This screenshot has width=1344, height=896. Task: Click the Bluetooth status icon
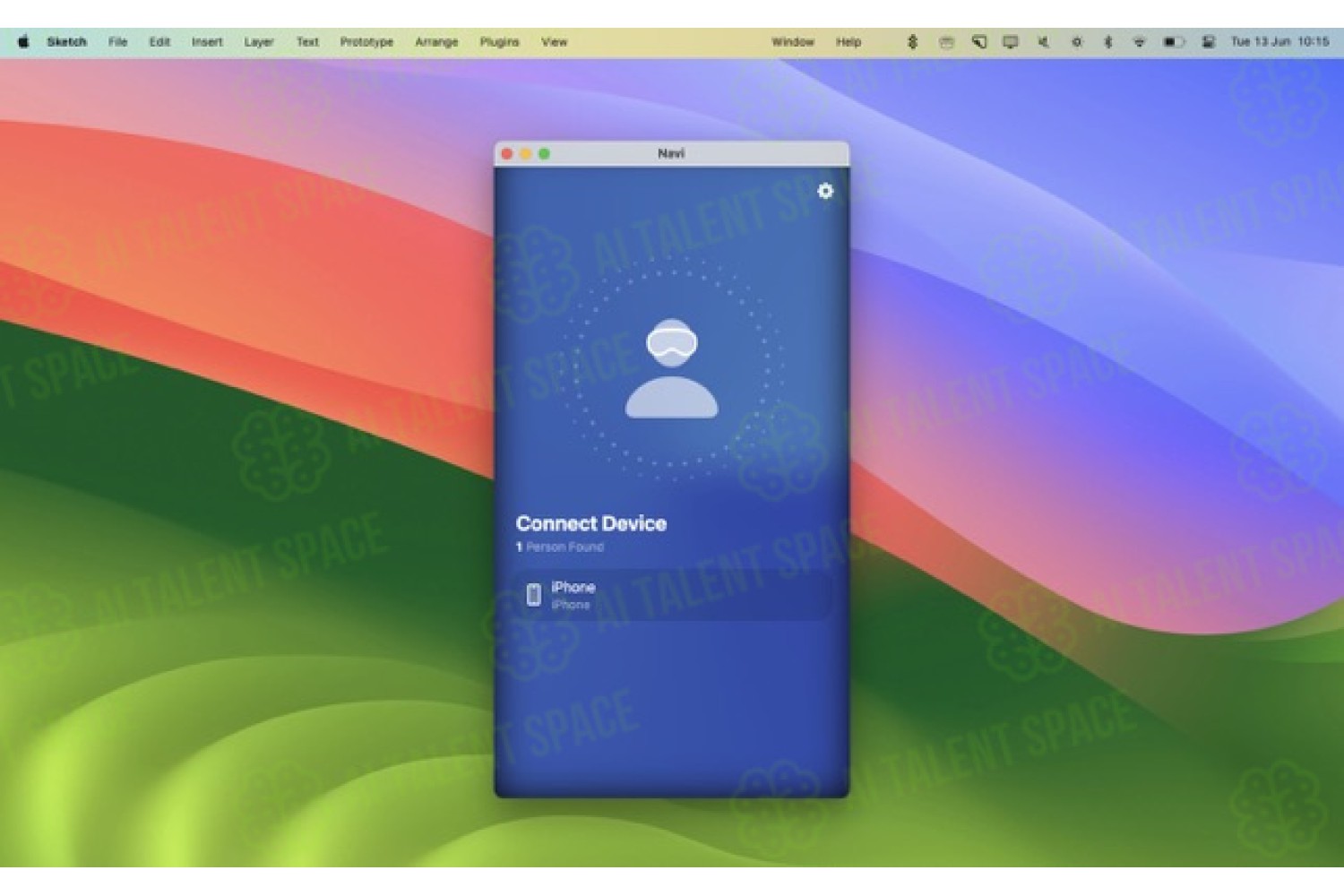[1107, 41]
